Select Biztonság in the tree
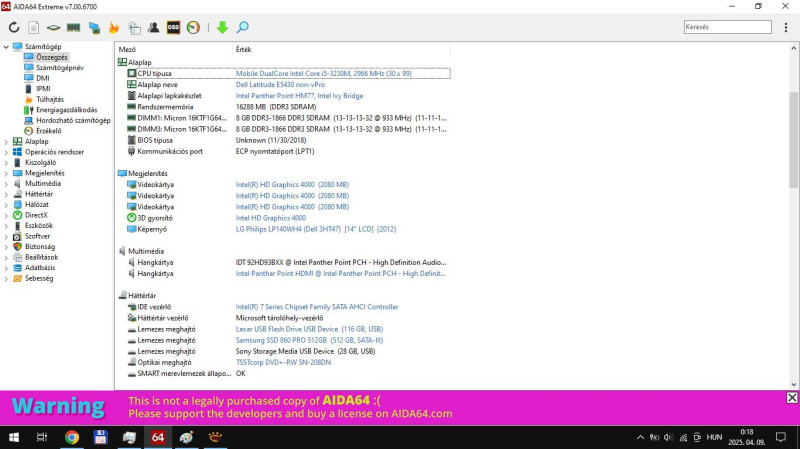The width and height of the screenshot is (800, 449). pyautogui.click(x=40, y=246)
